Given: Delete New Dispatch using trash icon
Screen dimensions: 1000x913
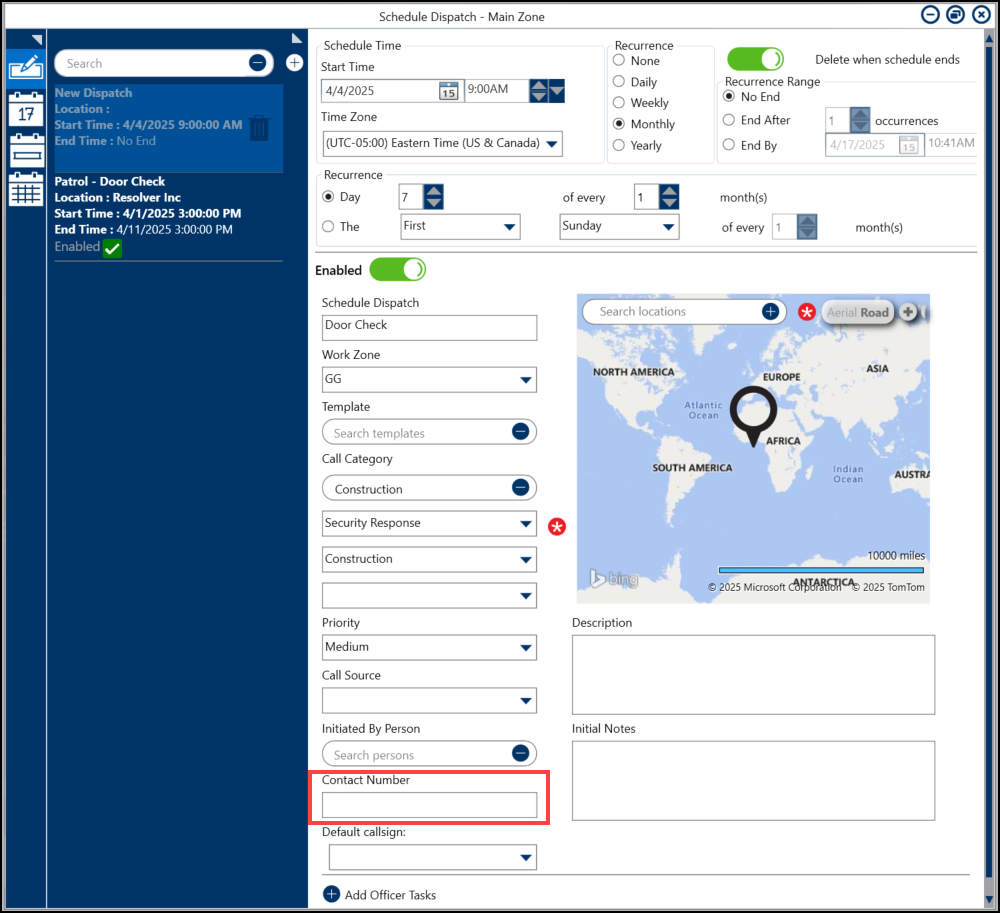Looking at the screenshot, I should click(x=259, y=128).
